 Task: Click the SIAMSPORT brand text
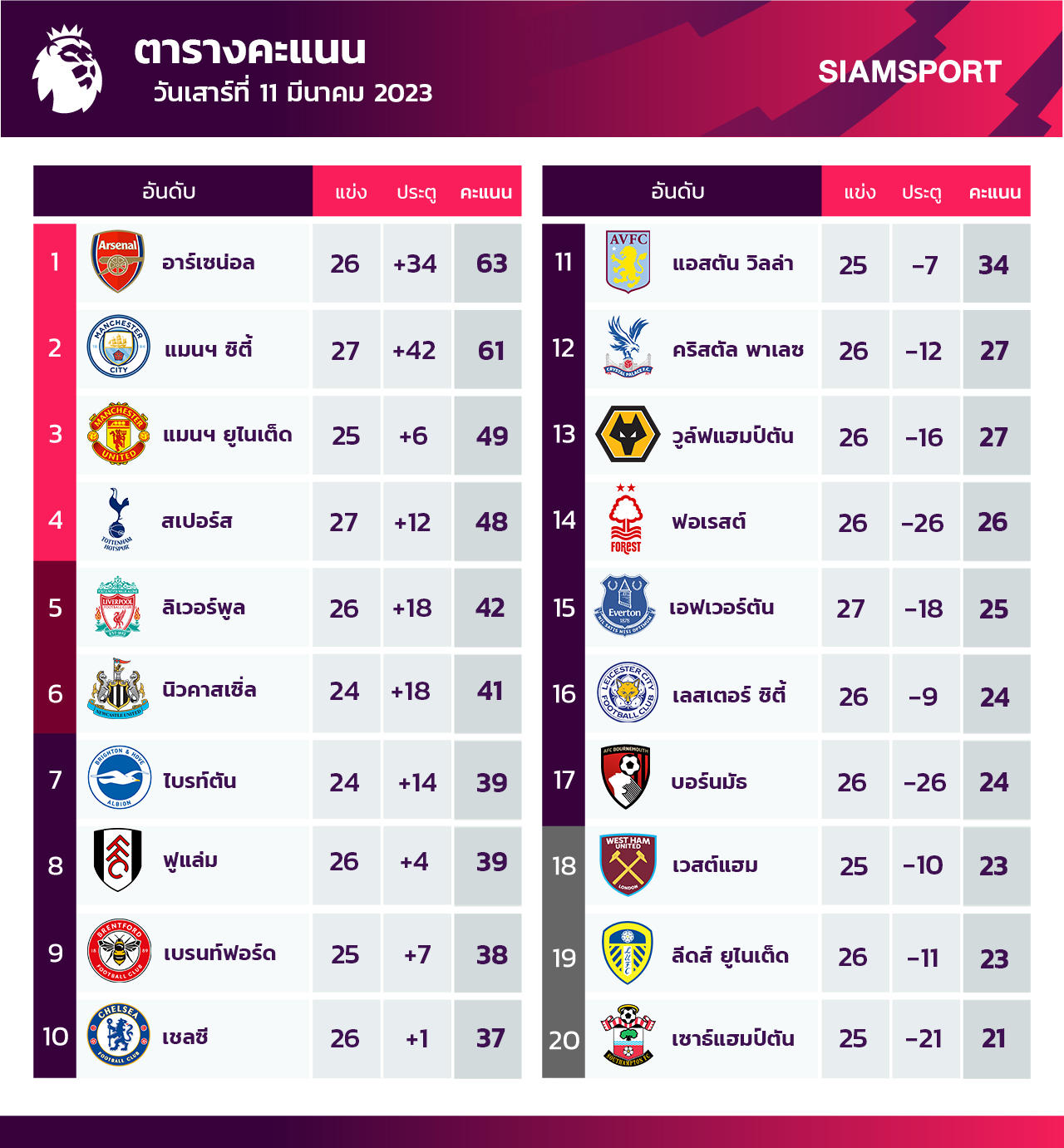(x=909, y=72)
